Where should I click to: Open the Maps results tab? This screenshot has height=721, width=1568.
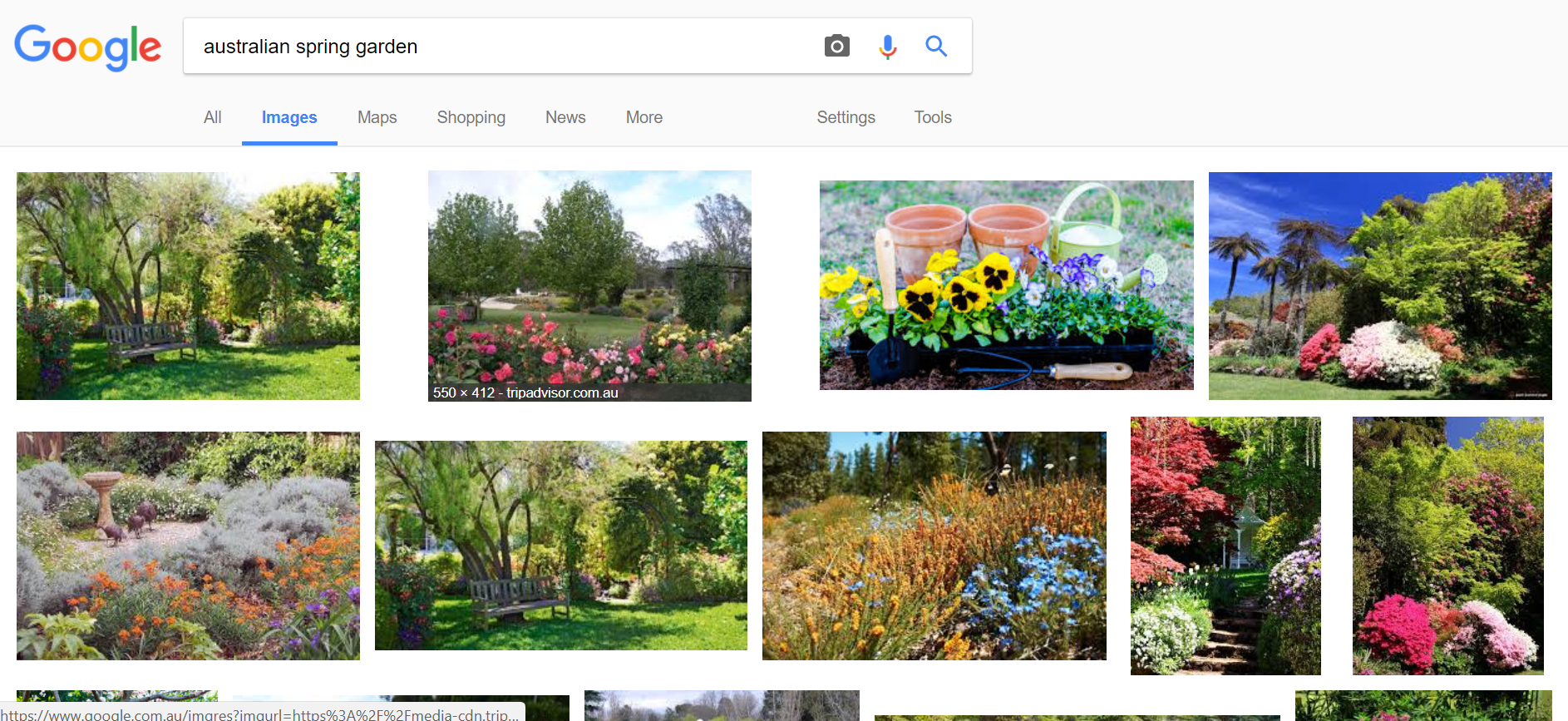click(377, 117)
